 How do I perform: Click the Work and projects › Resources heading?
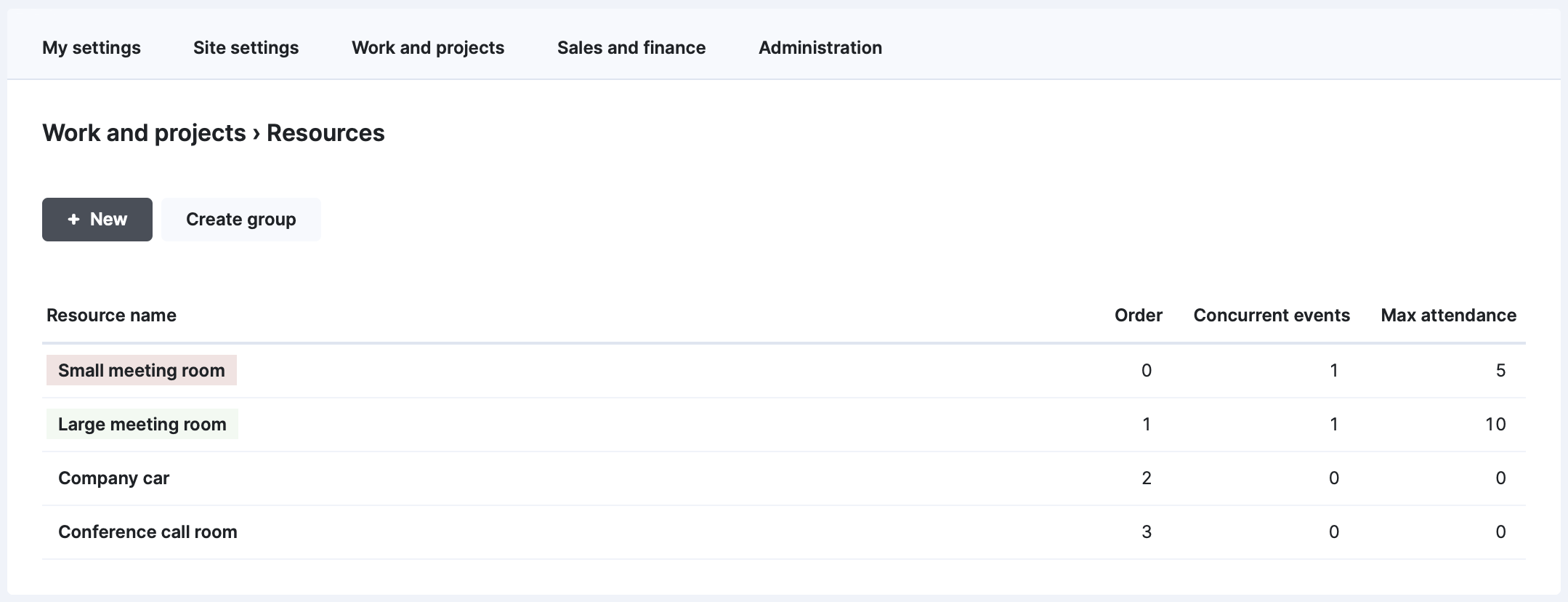click(x=214, y=133)
